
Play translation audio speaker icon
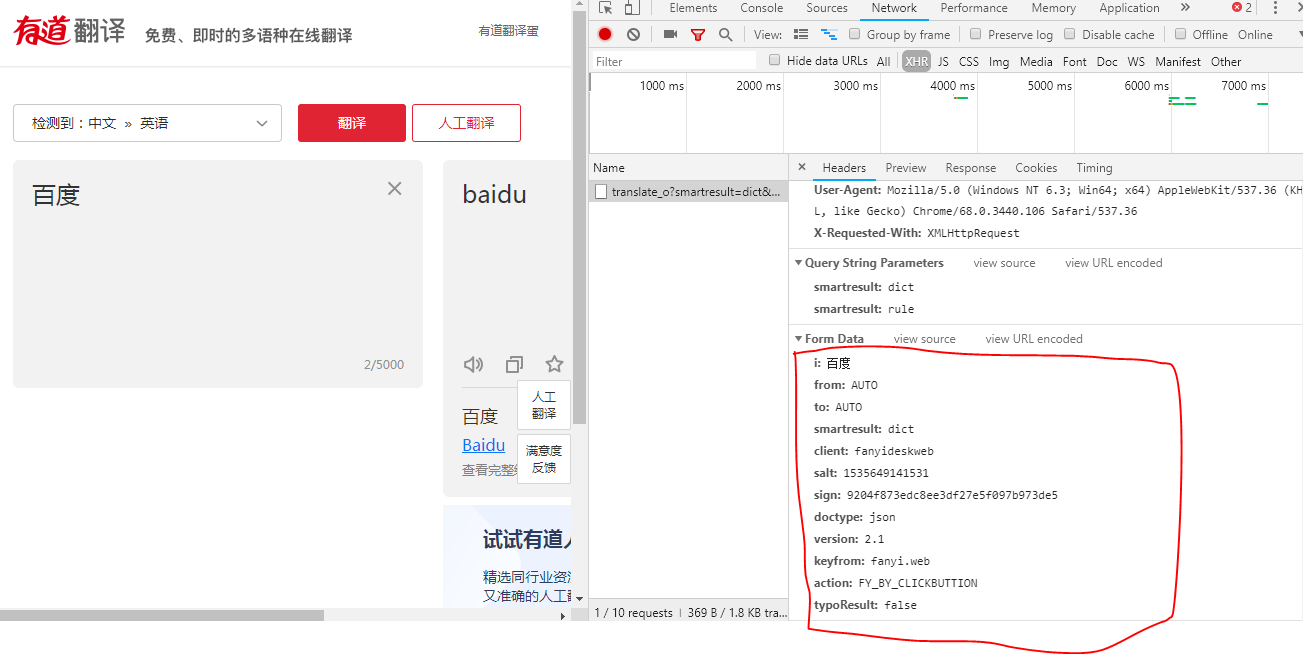tap(474, 364)
